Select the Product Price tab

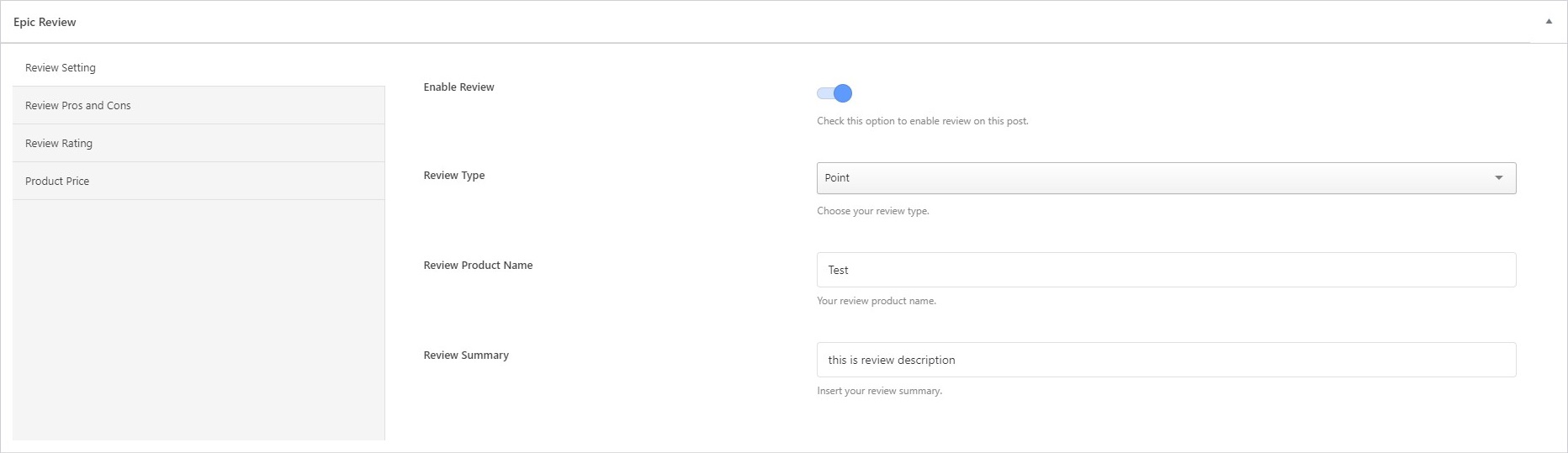(x=57, y=181)
